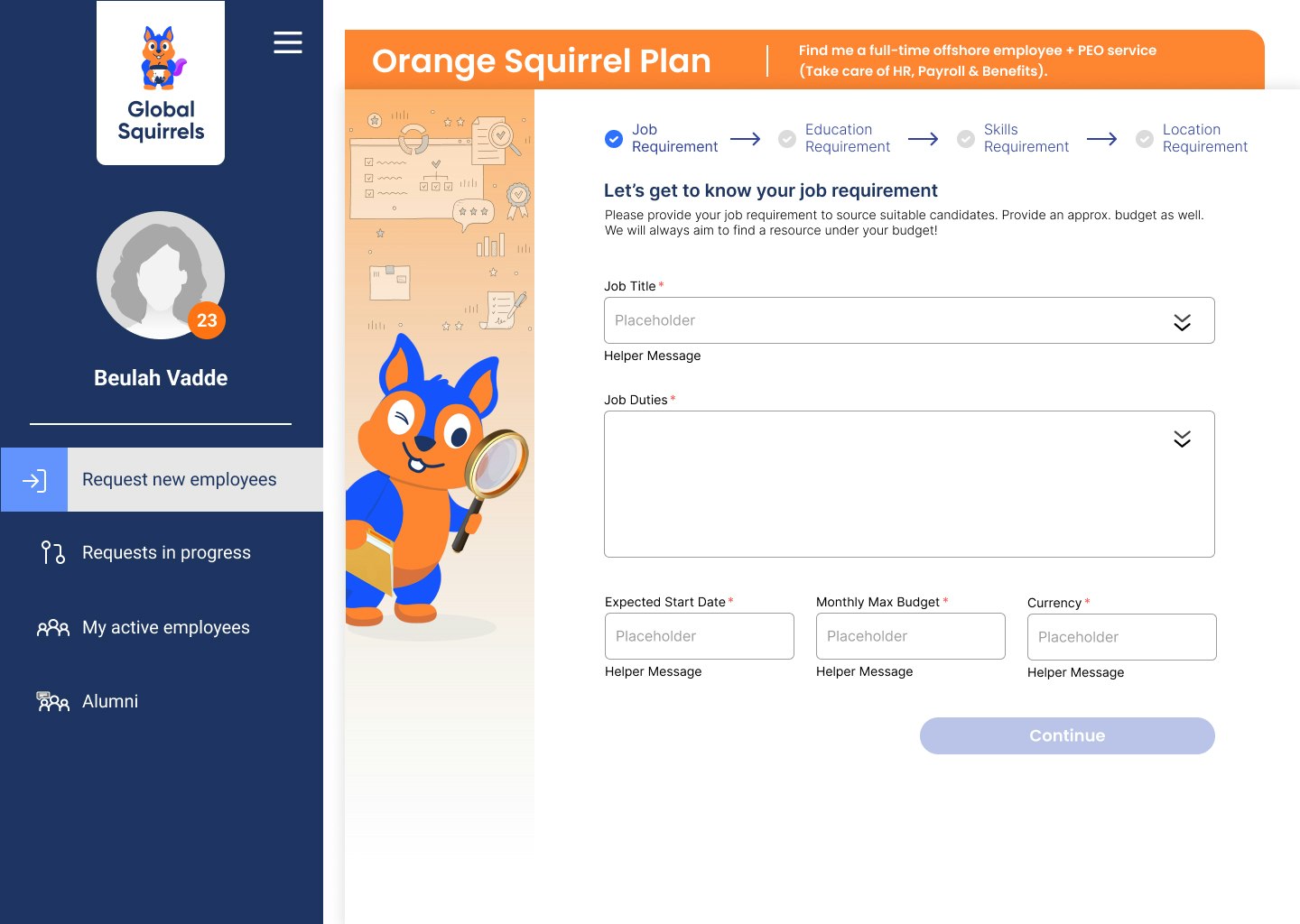Screen dimensions: 1300x924
Task: Click the Location Requirement check icon
Action: [x=1145, y=139]
